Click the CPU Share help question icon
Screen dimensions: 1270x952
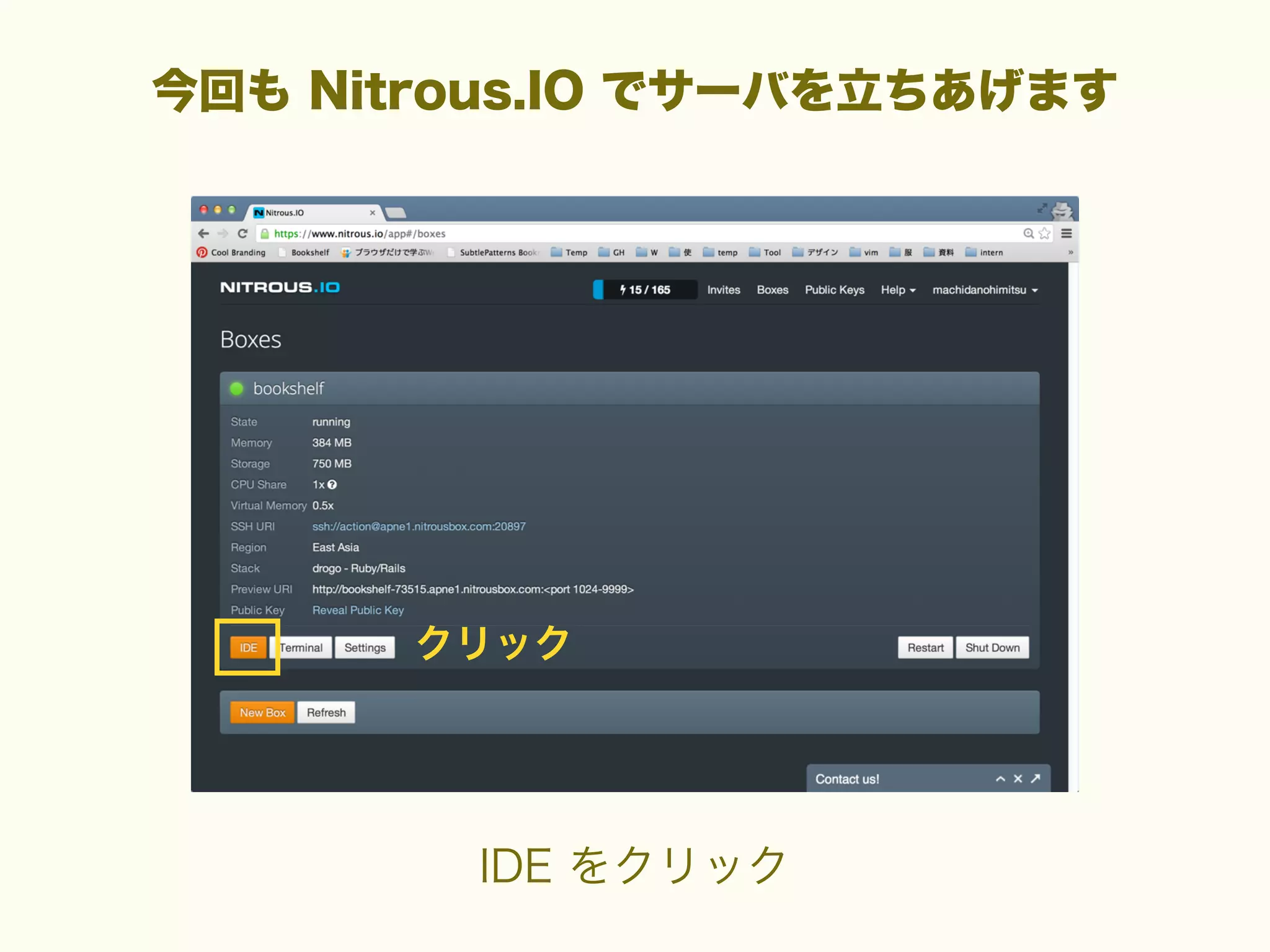coord(332,485)
